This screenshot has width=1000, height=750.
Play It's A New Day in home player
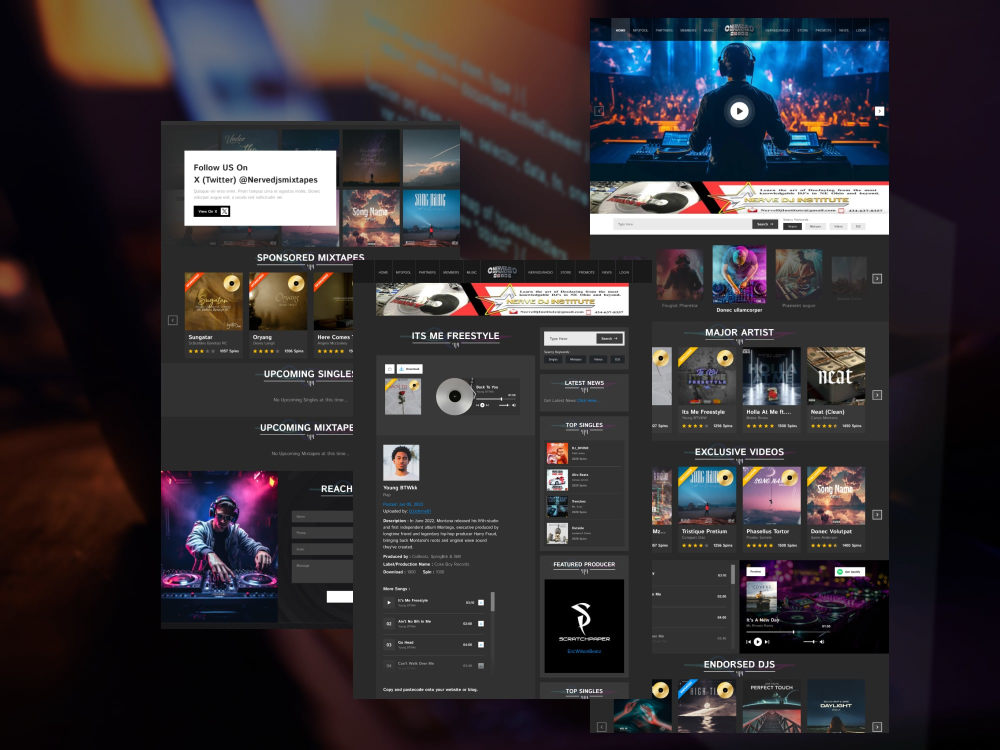[758, 642]
